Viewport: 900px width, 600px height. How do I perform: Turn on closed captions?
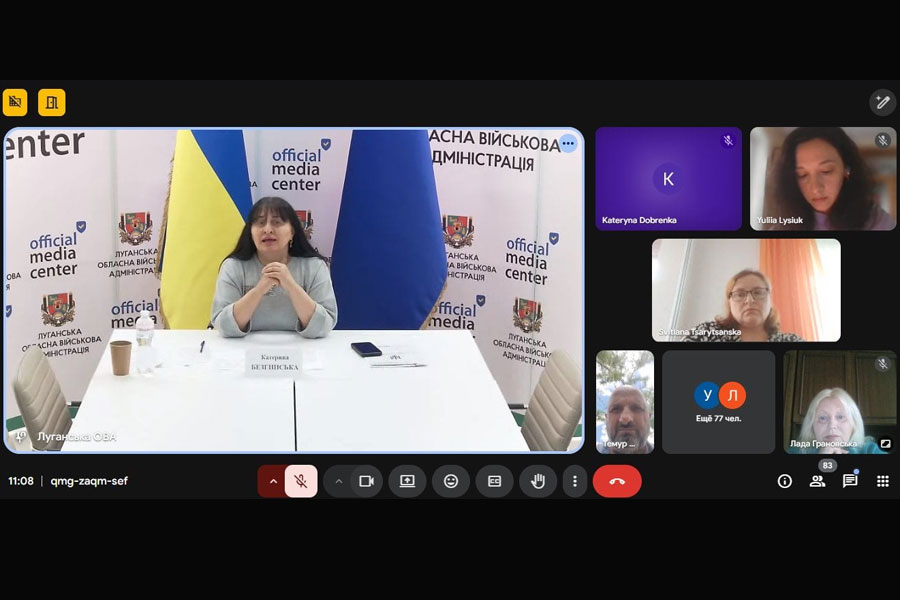point(494,481)
